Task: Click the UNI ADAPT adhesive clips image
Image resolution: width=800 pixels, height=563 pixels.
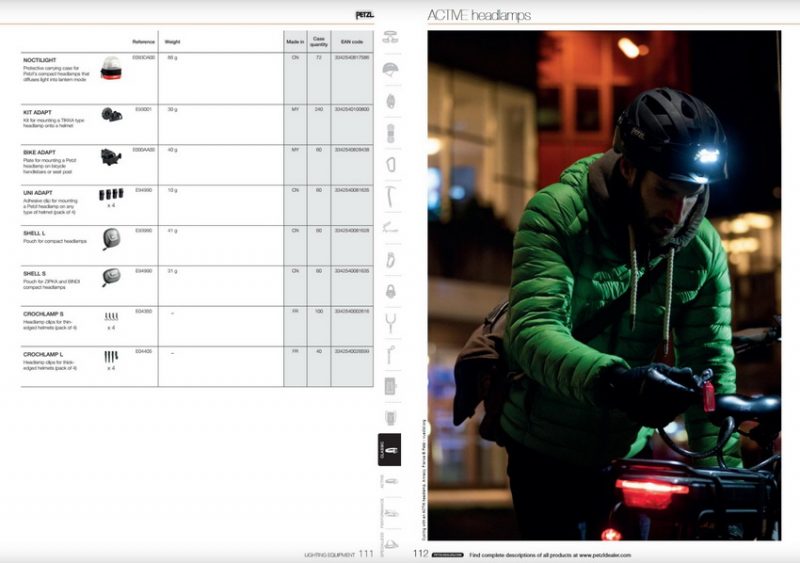Action: 111,195
